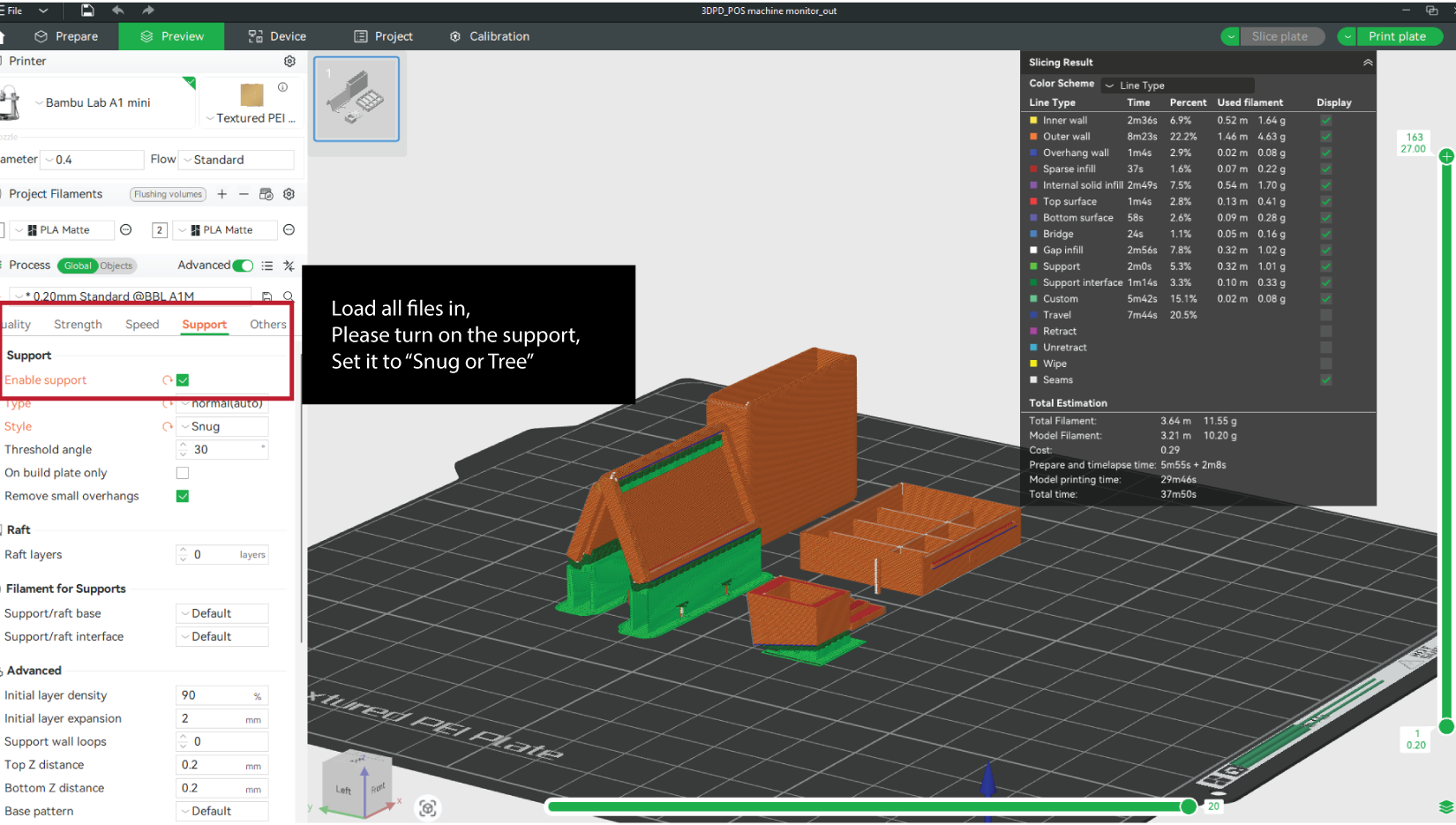The image size is (1456, 825).
Task: Click the Textured PEI plate image
Action: [x=252, y=94]
